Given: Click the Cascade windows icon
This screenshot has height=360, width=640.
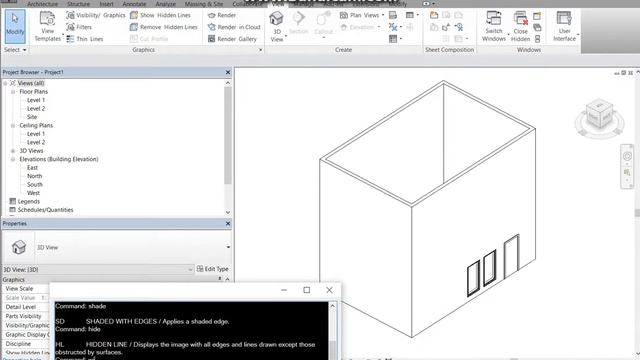Looking at the screenshot, I should [537, 27].
